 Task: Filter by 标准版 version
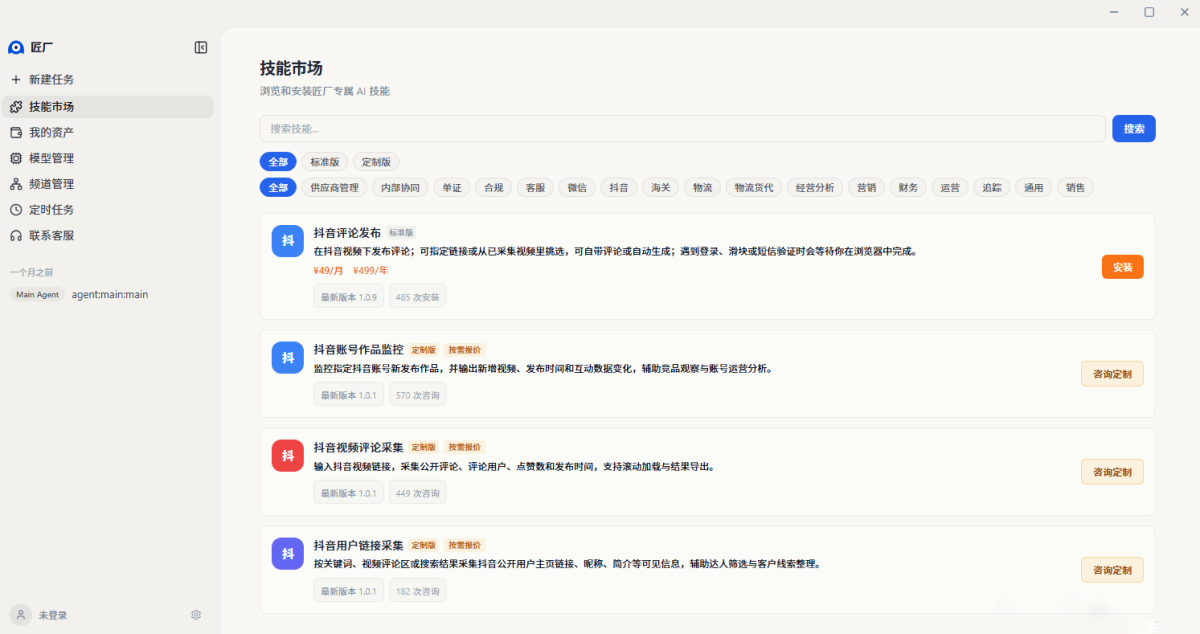(325, 161)
